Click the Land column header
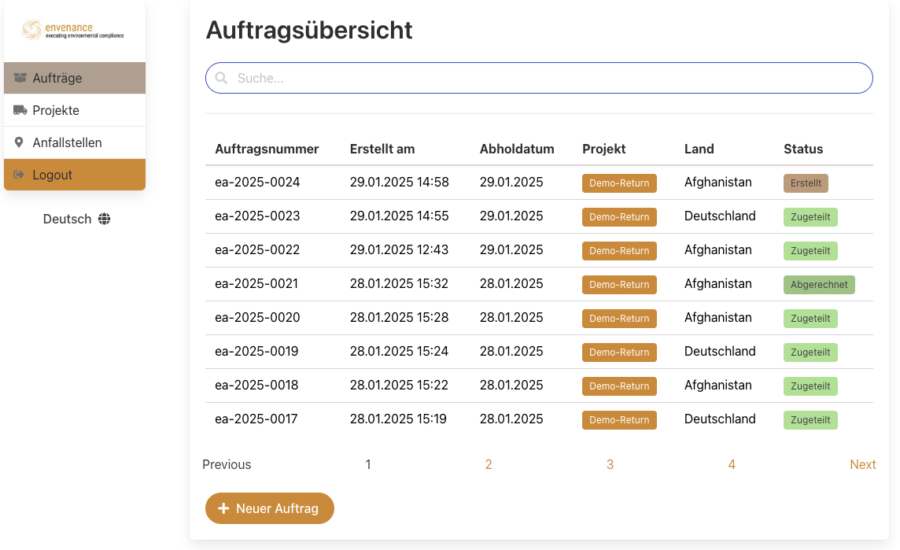900x550 pixels. pos(699,149)
